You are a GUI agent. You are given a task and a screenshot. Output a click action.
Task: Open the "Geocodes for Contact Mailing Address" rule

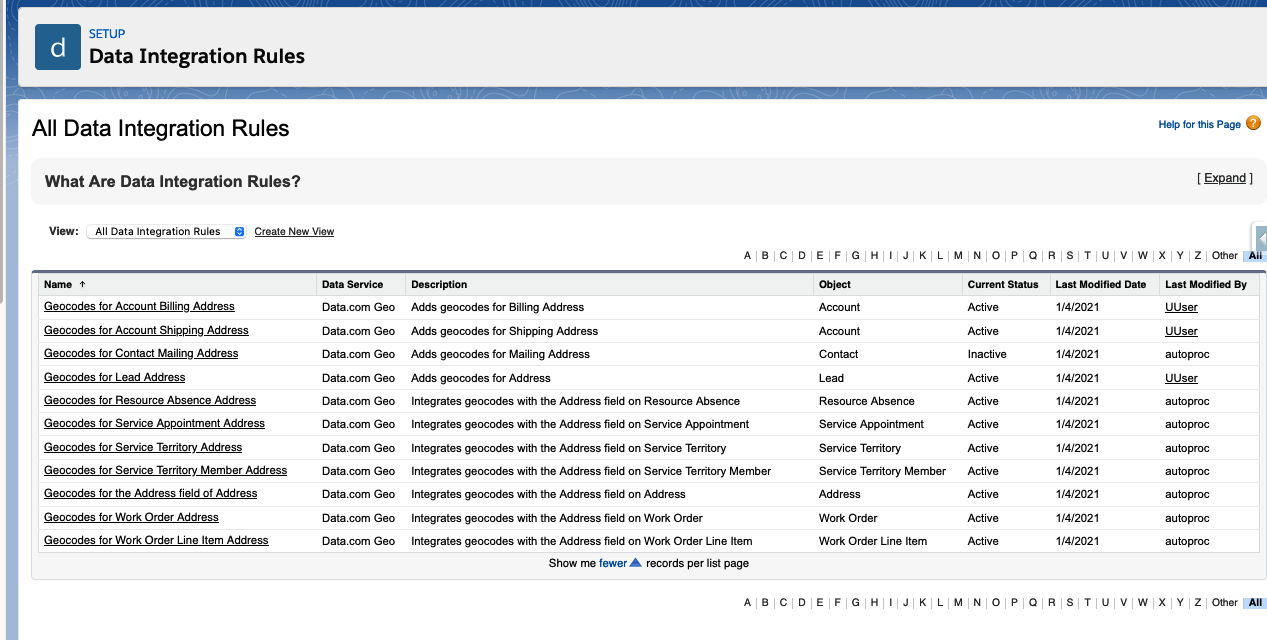(140, 353)
